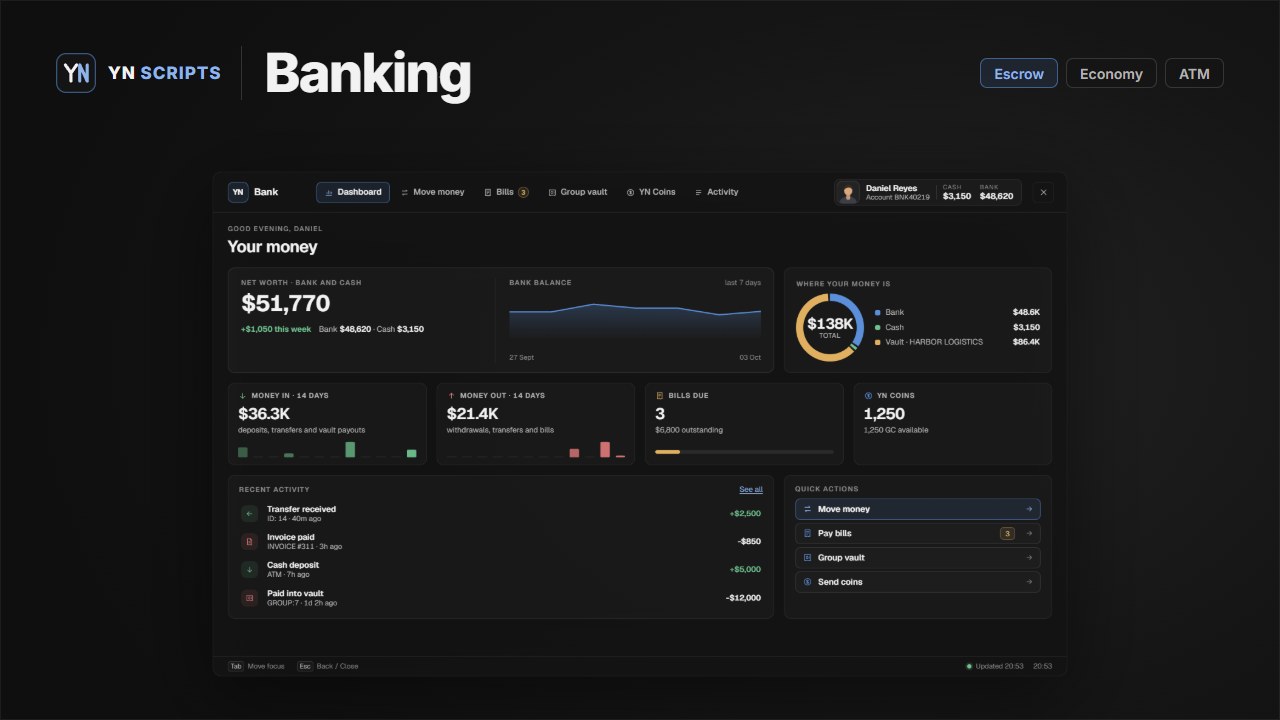Click the yellow Vault legend swatch
The height and width of the screenshot is (720, 1280).
877,342
